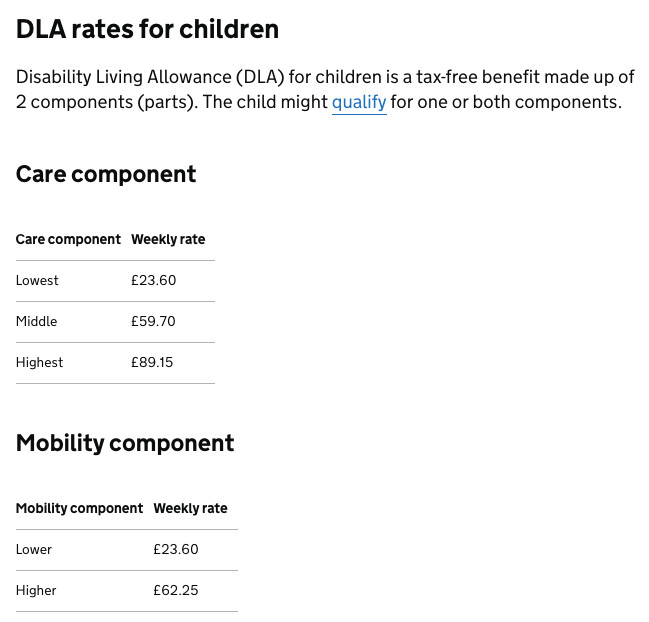Select the 'Mobility component' section heading
Image resolution: width=649 pixels, height=622 pixels.
tap(125, 443)
